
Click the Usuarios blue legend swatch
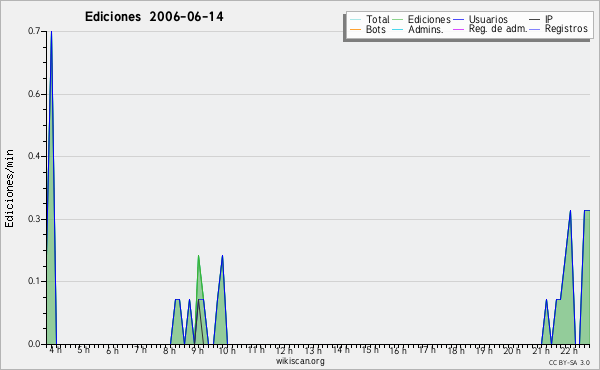pos(458,20)
